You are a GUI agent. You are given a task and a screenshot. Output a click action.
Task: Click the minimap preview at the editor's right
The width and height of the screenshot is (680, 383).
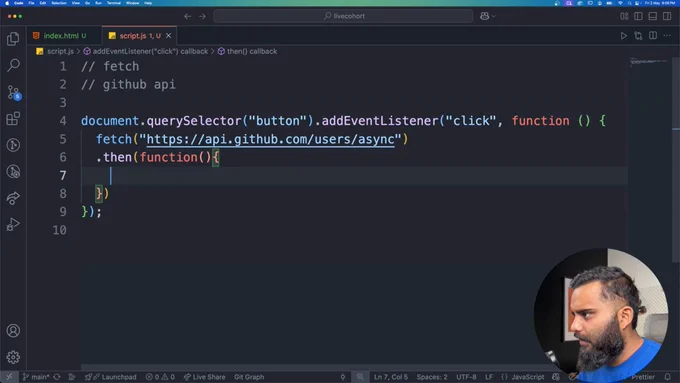pyautogui.click(x=648, y=62)
